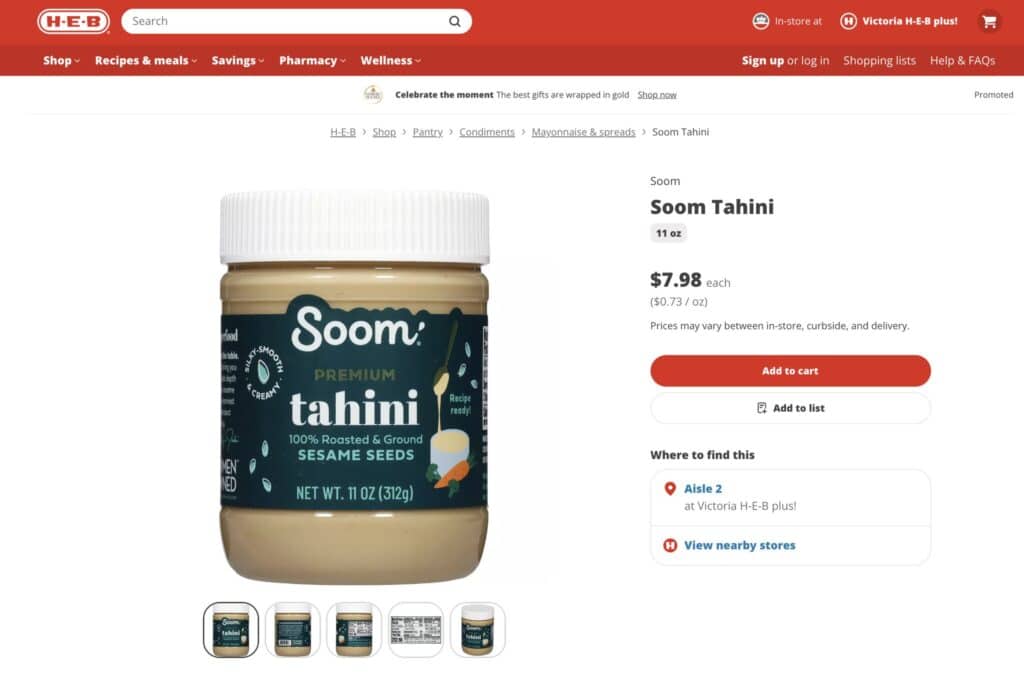Click the search magnifier icon
The image size is (1024, 676).
(455, 22)
